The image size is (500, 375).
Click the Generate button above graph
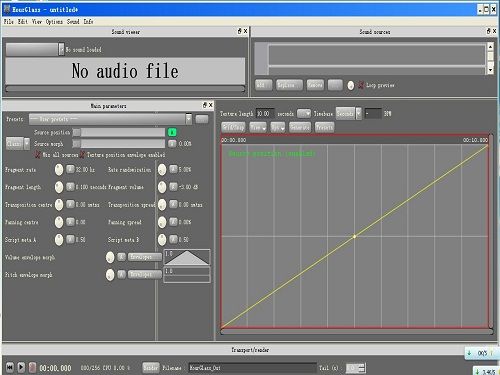tap(300, 127)
